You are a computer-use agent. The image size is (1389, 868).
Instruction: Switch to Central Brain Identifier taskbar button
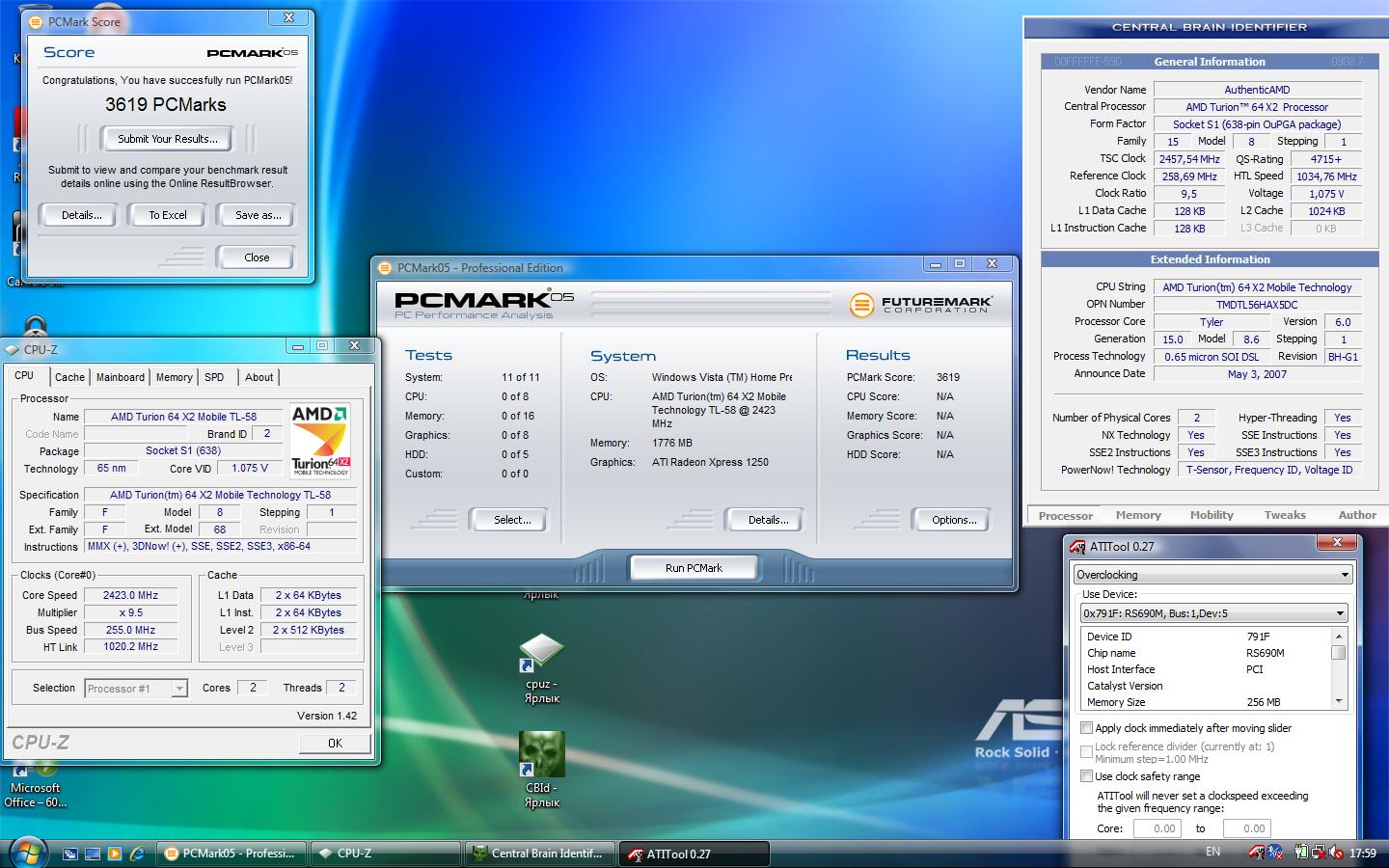coord(539,854)
